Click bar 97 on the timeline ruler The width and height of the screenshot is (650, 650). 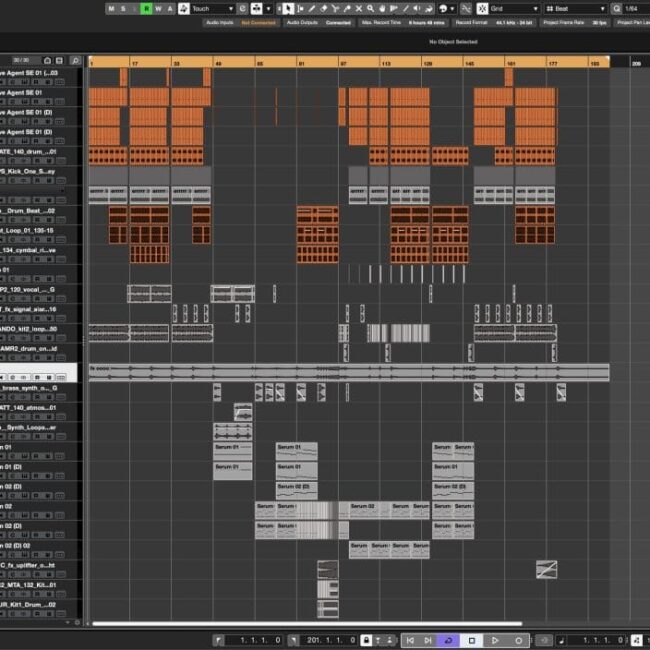(x=344, y=63)
